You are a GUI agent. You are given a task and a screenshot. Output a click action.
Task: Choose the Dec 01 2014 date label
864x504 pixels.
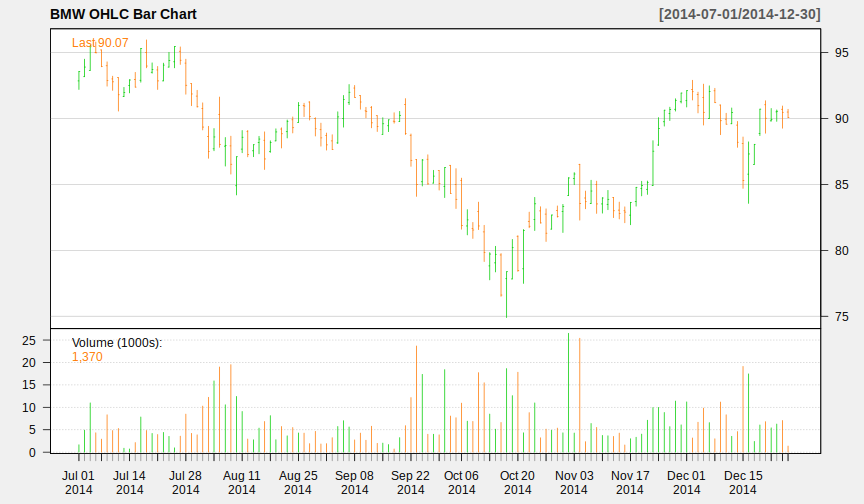[x=686, y=482]
